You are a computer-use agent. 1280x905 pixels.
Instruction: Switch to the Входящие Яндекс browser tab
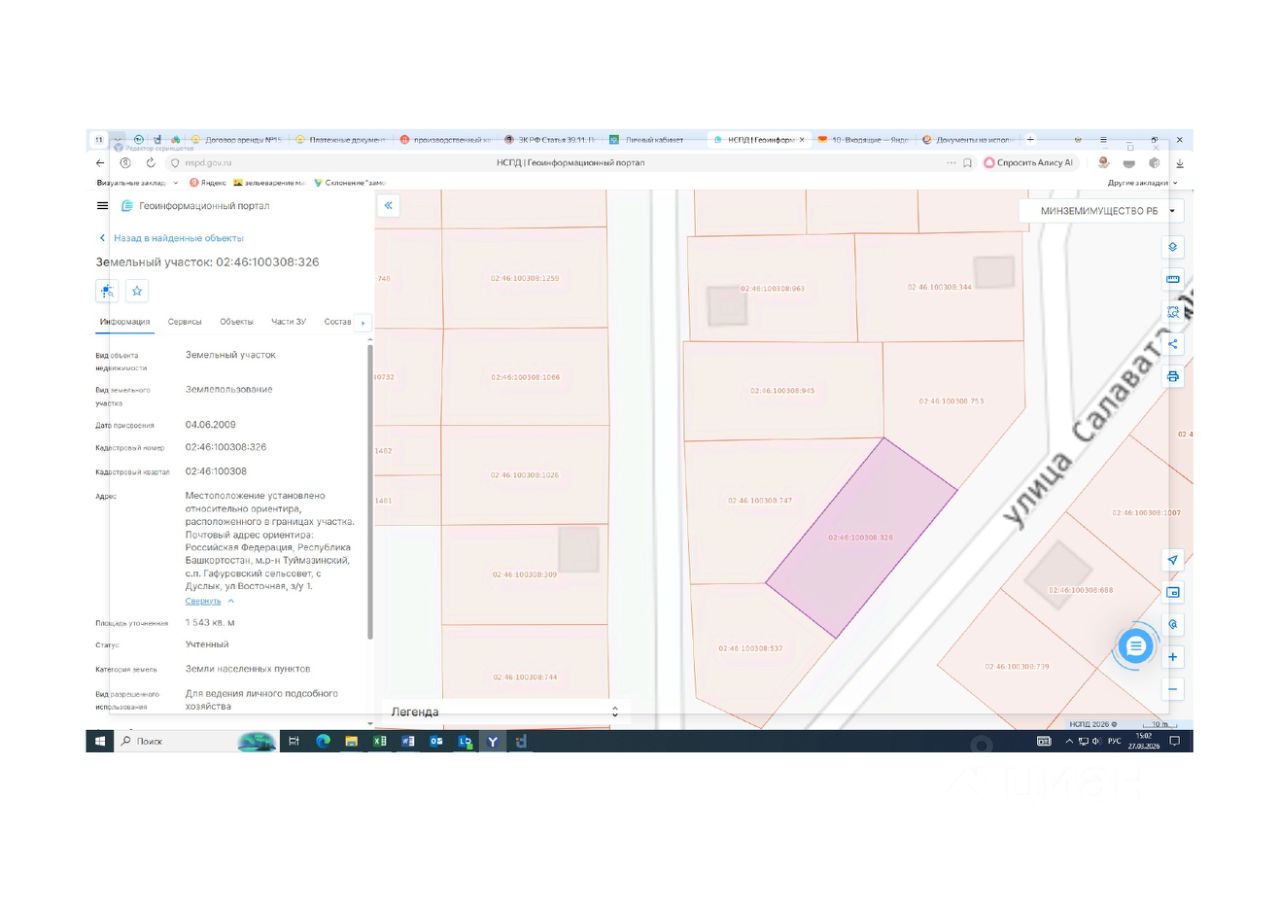click(863, 140)
